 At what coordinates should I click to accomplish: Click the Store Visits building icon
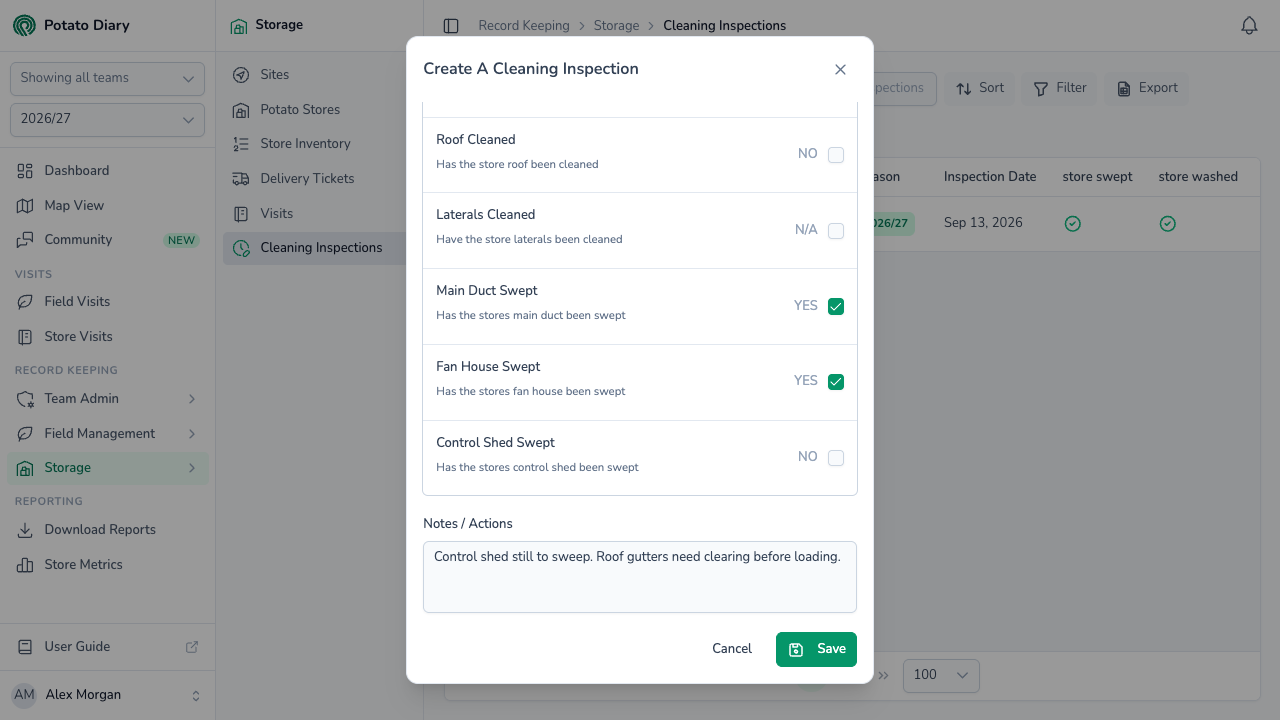click(x=25, y=337)
